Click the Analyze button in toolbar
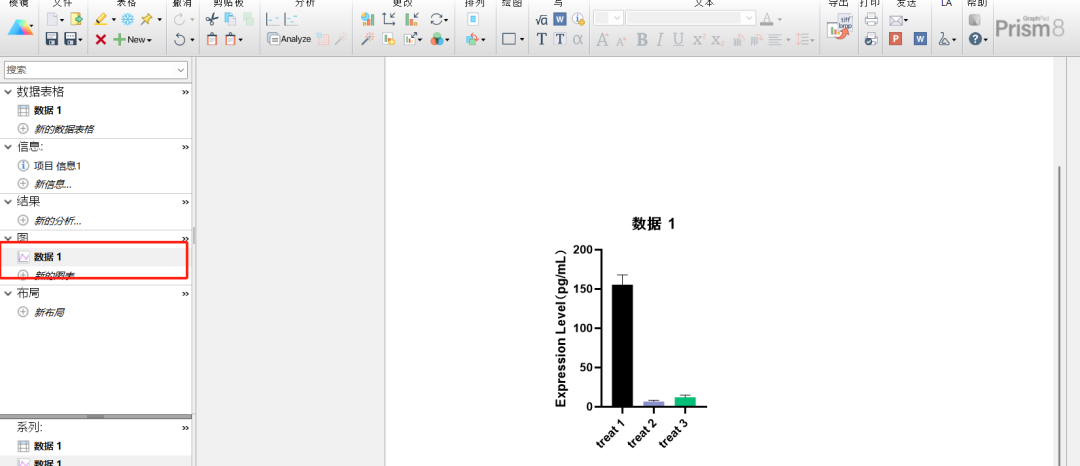1080x466 pixels. 289,39
